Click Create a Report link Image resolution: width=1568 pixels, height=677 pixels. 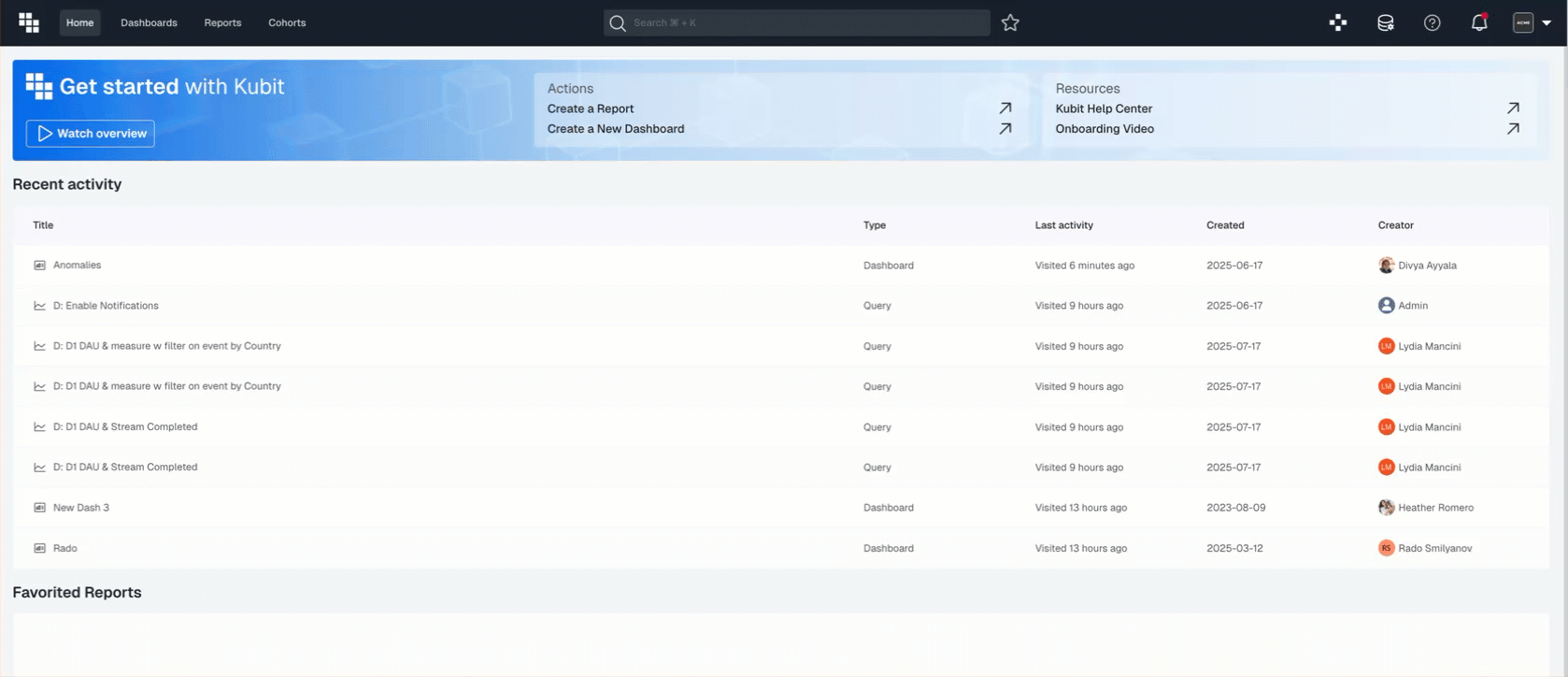point(591,108)
